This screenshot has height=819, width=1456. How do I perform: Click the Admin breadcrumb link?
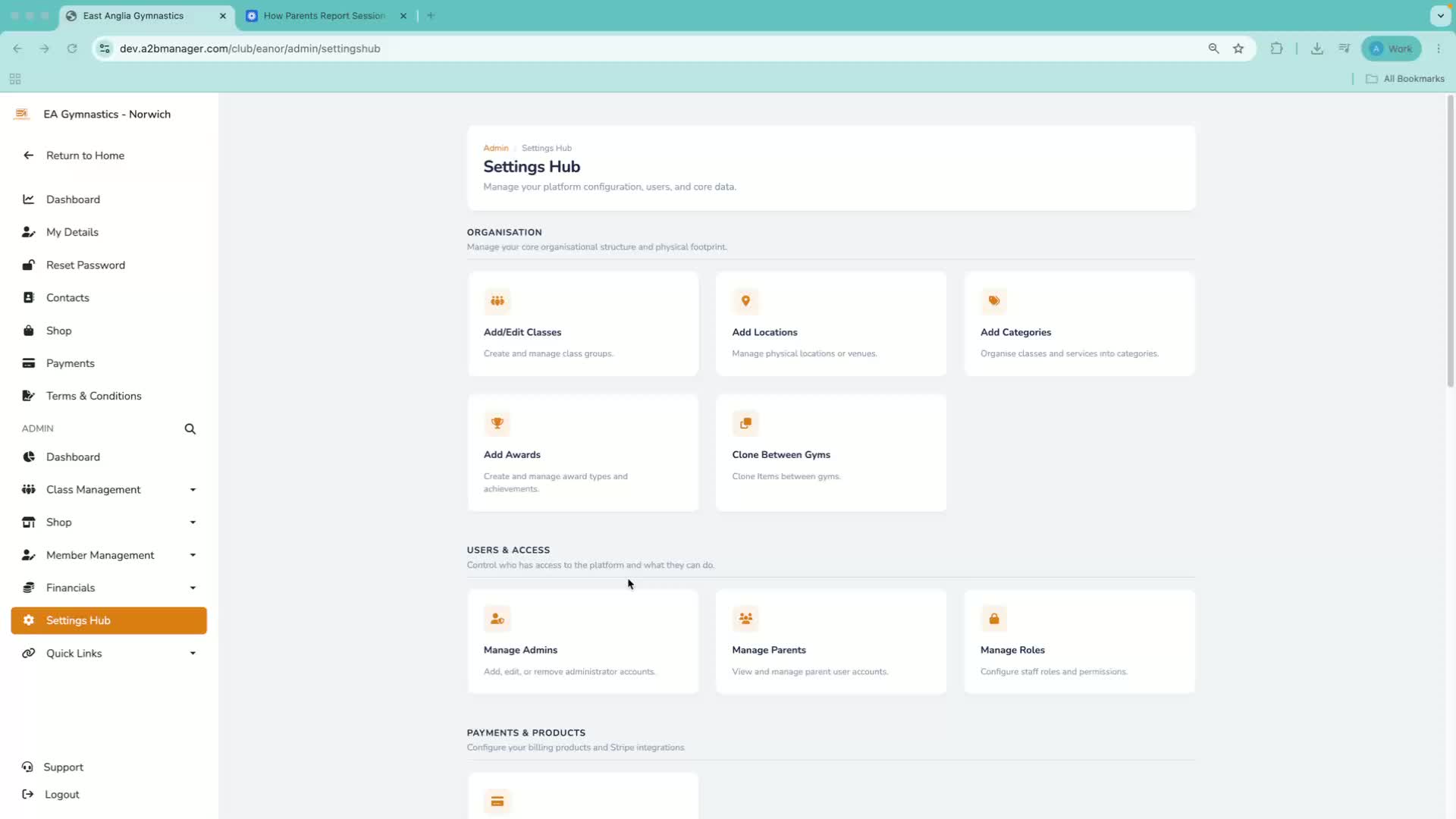click(496, 148)
